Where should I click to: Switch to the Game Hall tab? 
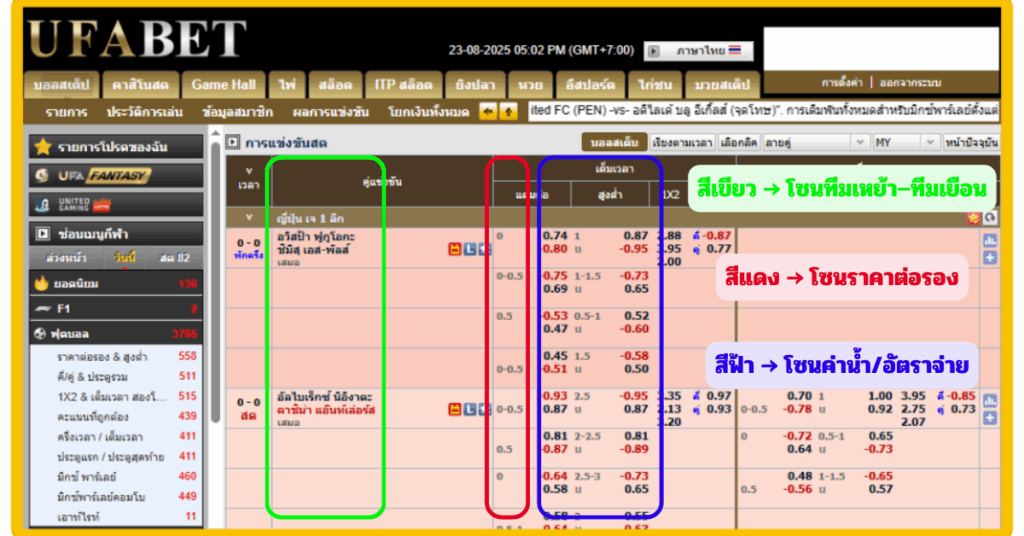(223, 85)
